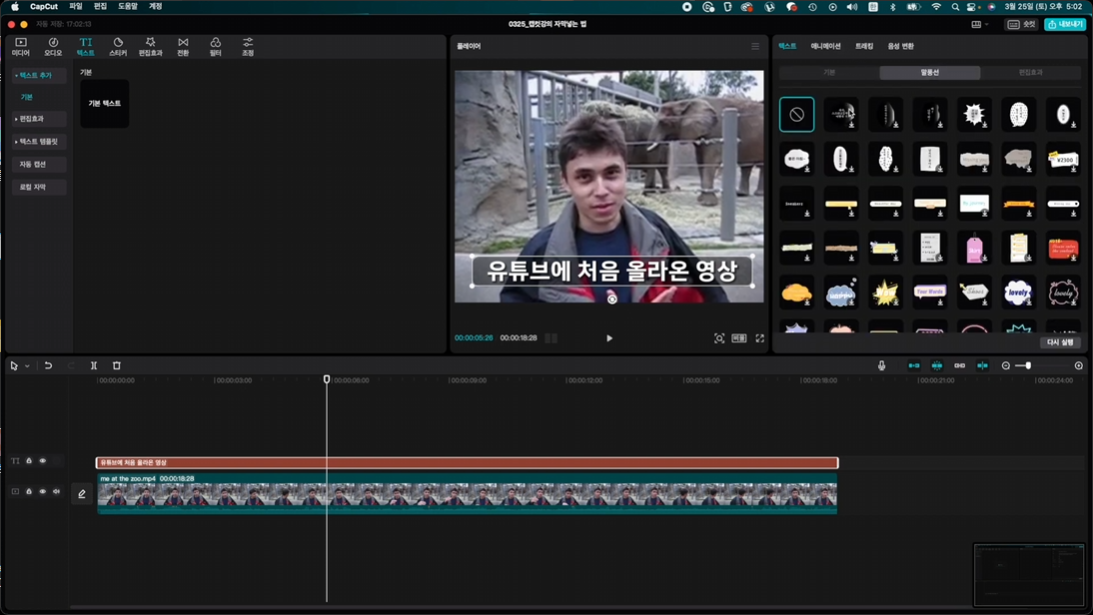This screenshot has height=615, width=1093.
Task: Open the Apple menu
Action: [x=15, y=6]
